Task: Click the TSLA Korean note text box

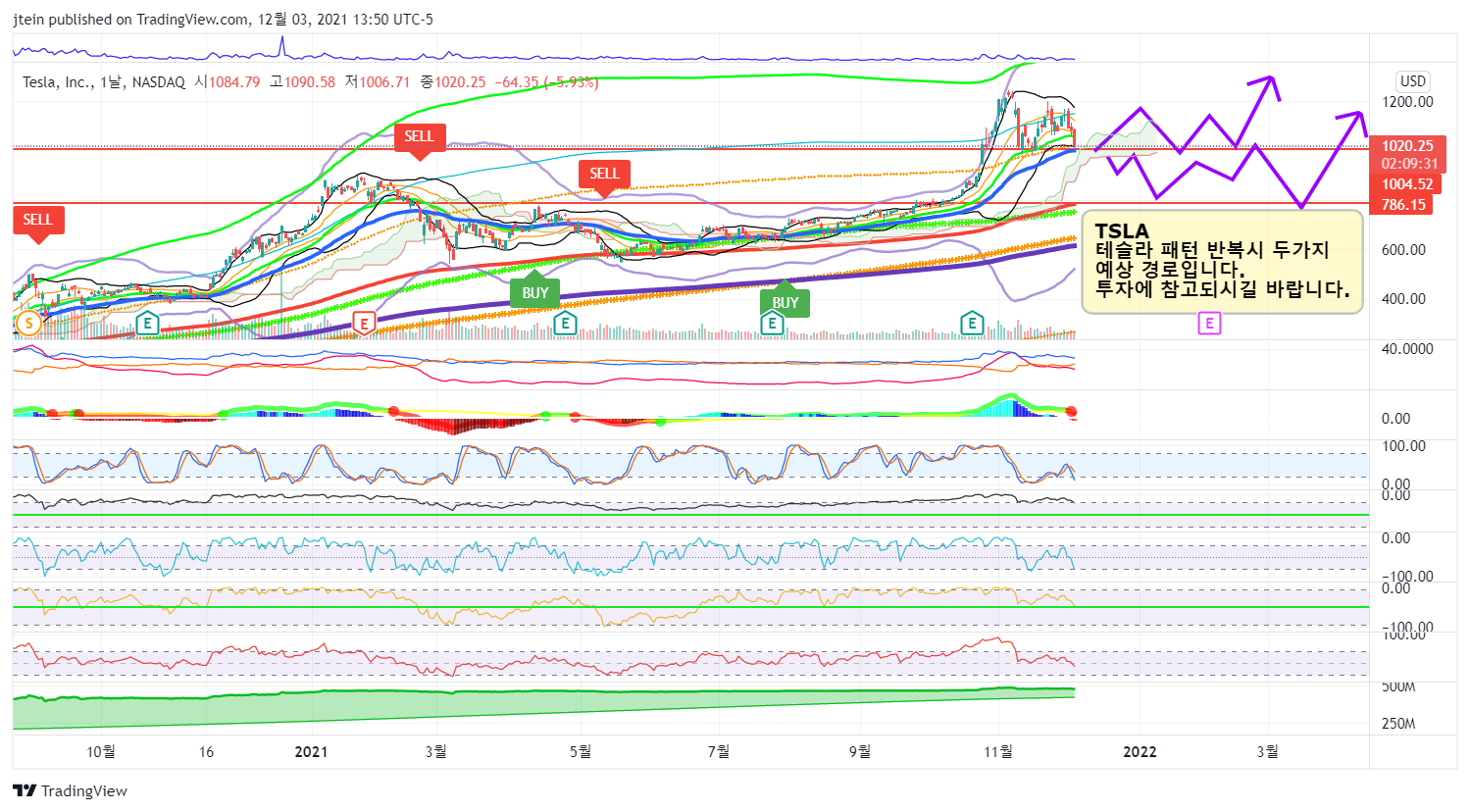Action: pos(1222,261)
